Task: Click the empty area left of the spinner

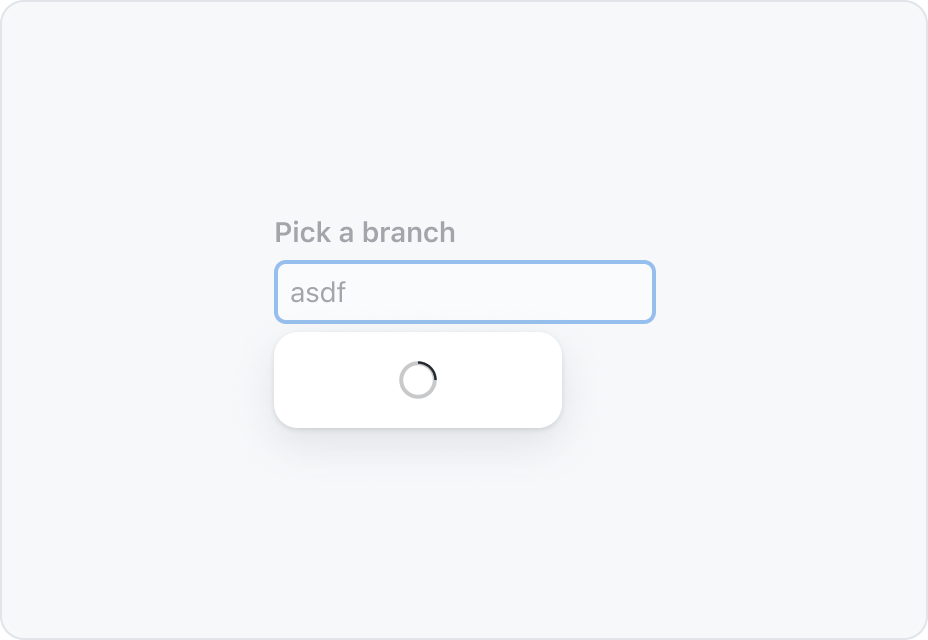Action: [337, 380]
